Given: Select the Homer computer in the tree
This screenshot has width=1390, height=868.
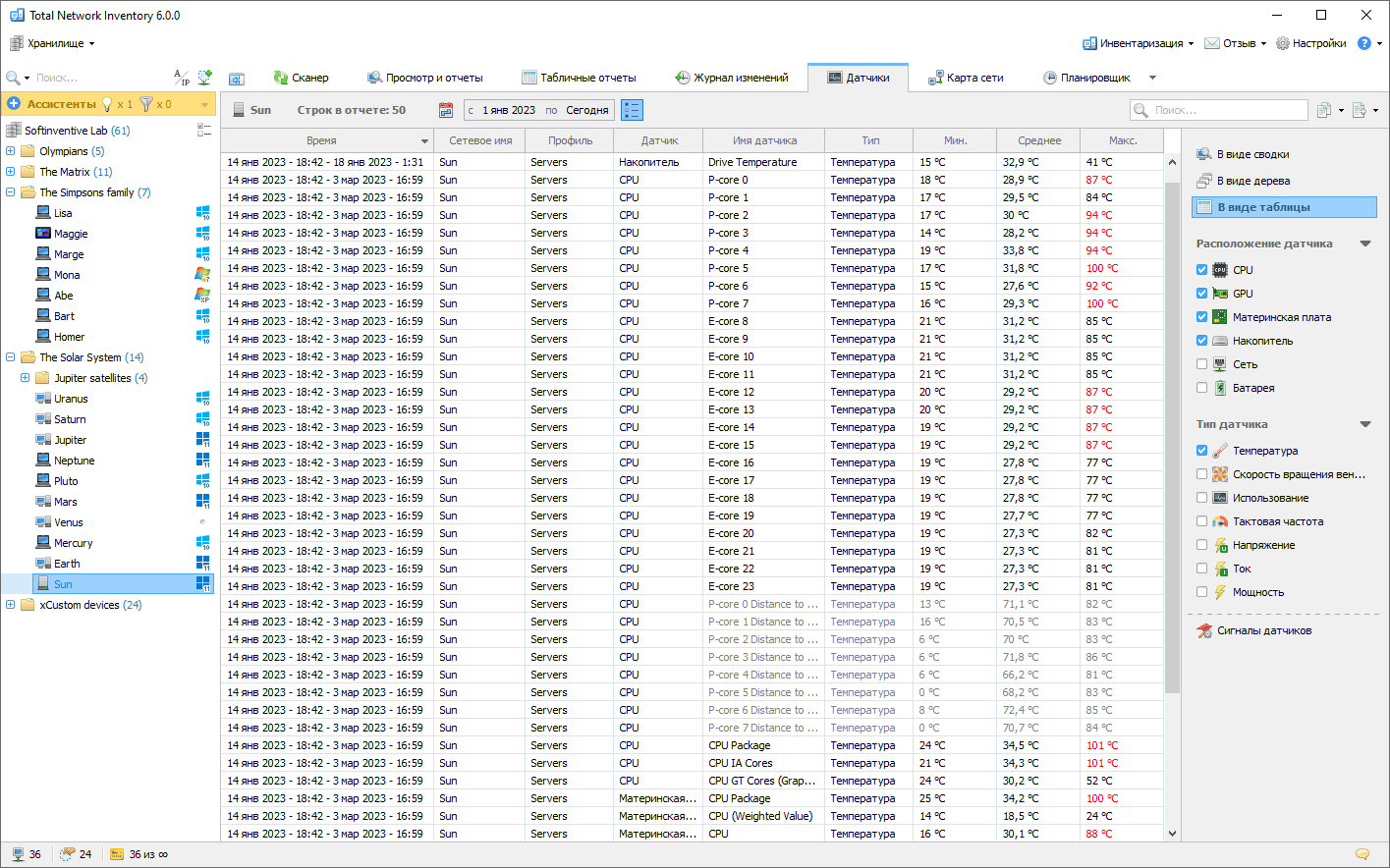Looking at the screenshot, I should click(69, 337).
